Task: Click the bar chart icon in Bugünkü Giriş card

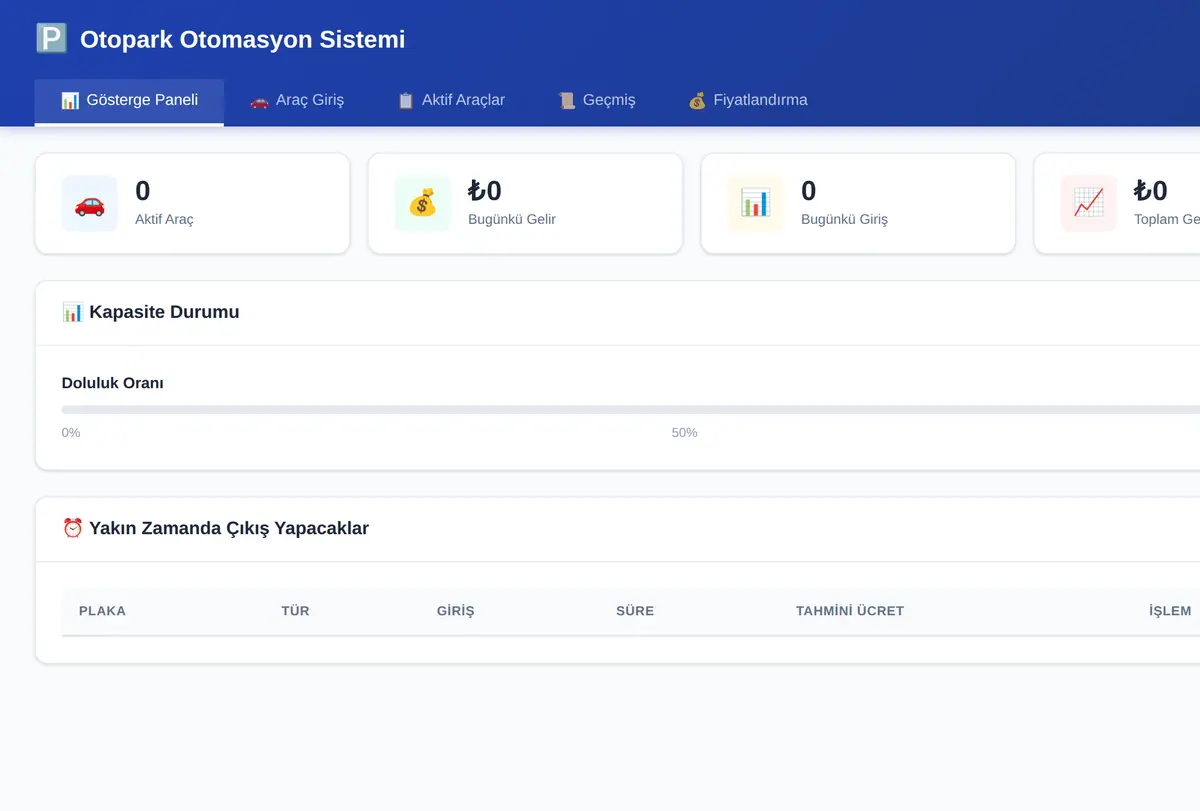Action: point(755,204)
